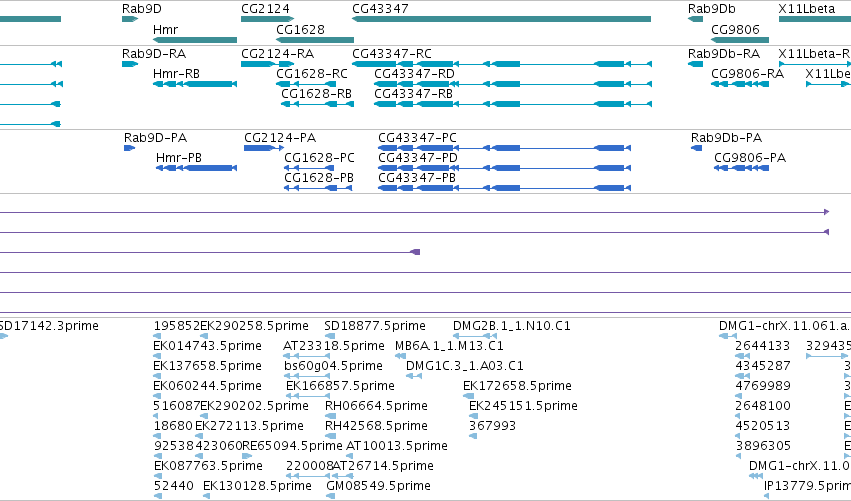
Task: Open transcript CG9806-RA label
Action: pyautogui.click(x=747, y=73)
